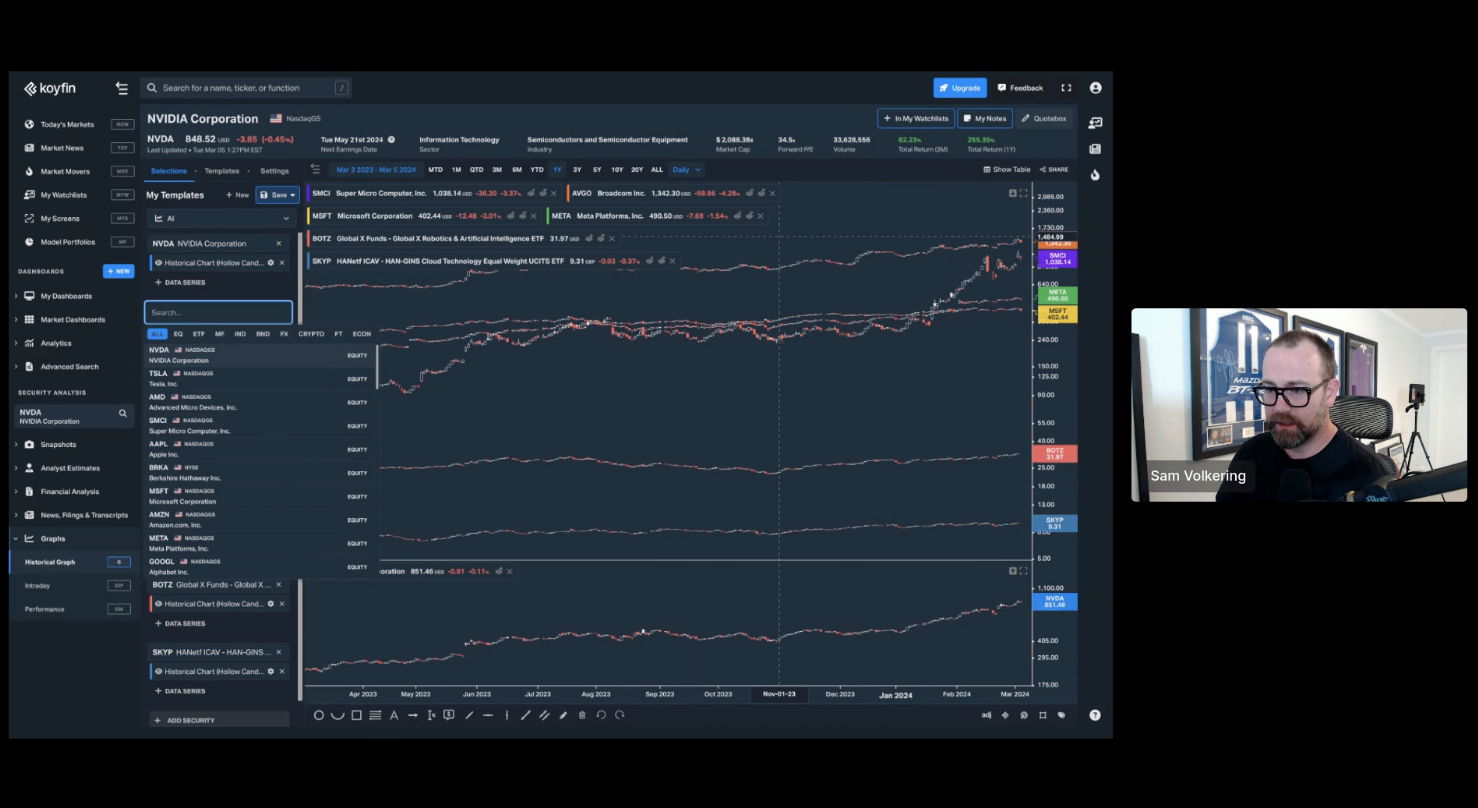The image size is (1478, 808).
Task: Select the circle drawing tool
Action: [x=319, y=715]
